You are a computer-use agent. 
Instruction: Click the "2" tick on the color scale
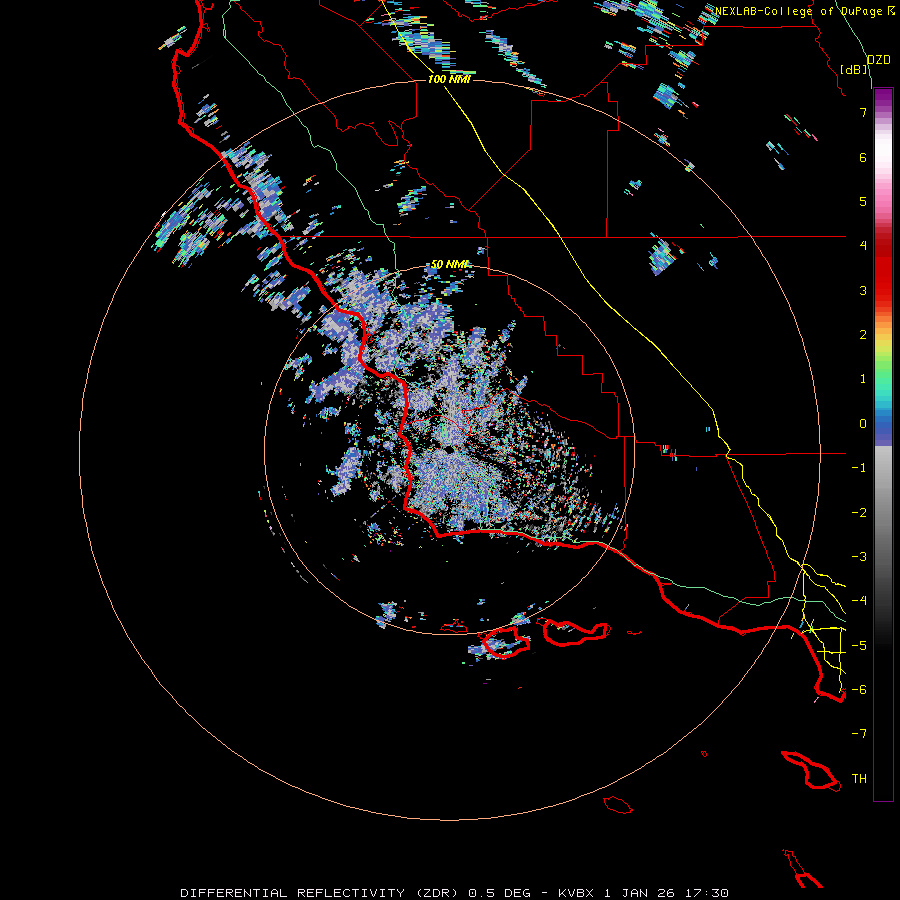(863, 335)
